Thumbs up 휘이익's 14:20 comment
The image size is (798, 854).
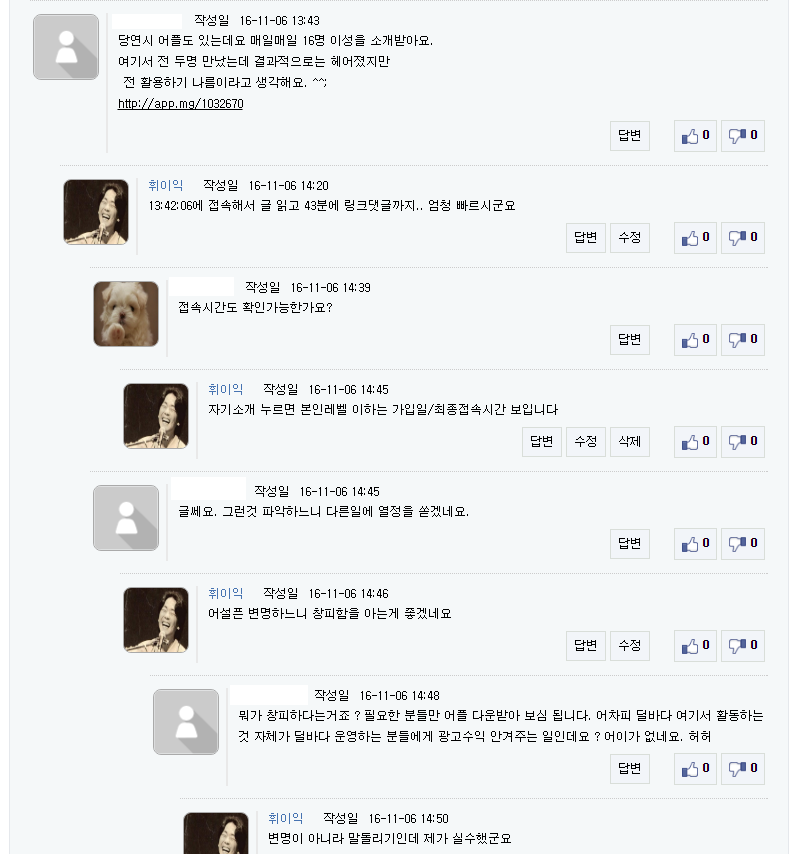click(x=695, y=238)
